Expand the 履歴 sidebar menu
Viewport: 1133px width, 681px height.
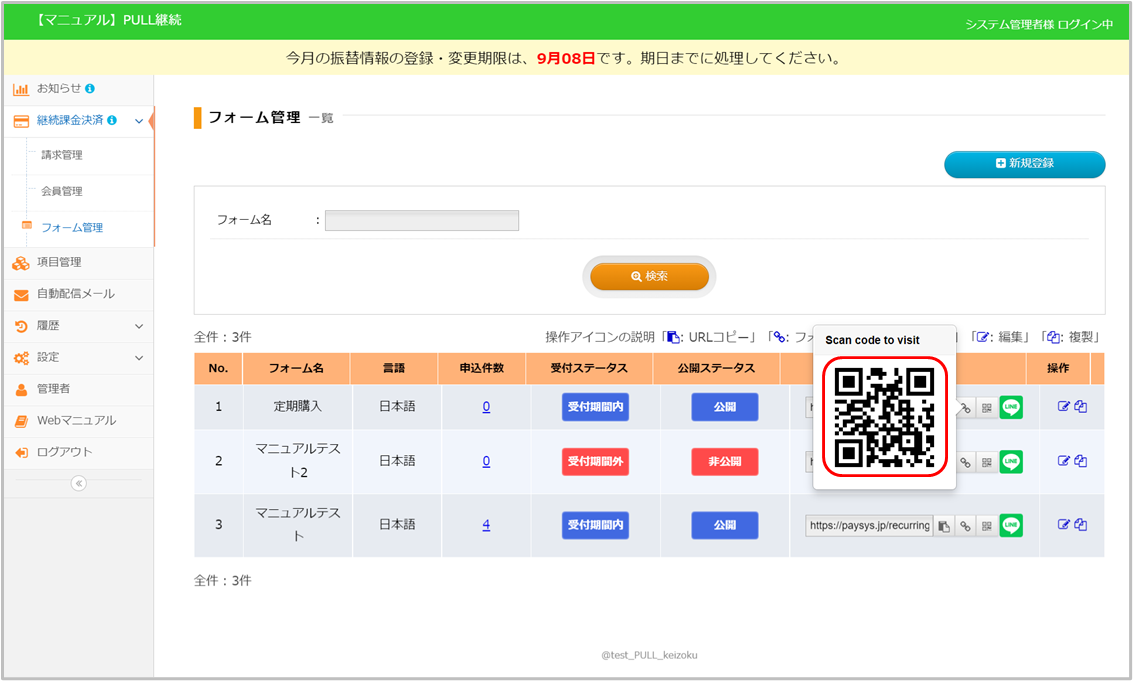(x=139, y=326)
